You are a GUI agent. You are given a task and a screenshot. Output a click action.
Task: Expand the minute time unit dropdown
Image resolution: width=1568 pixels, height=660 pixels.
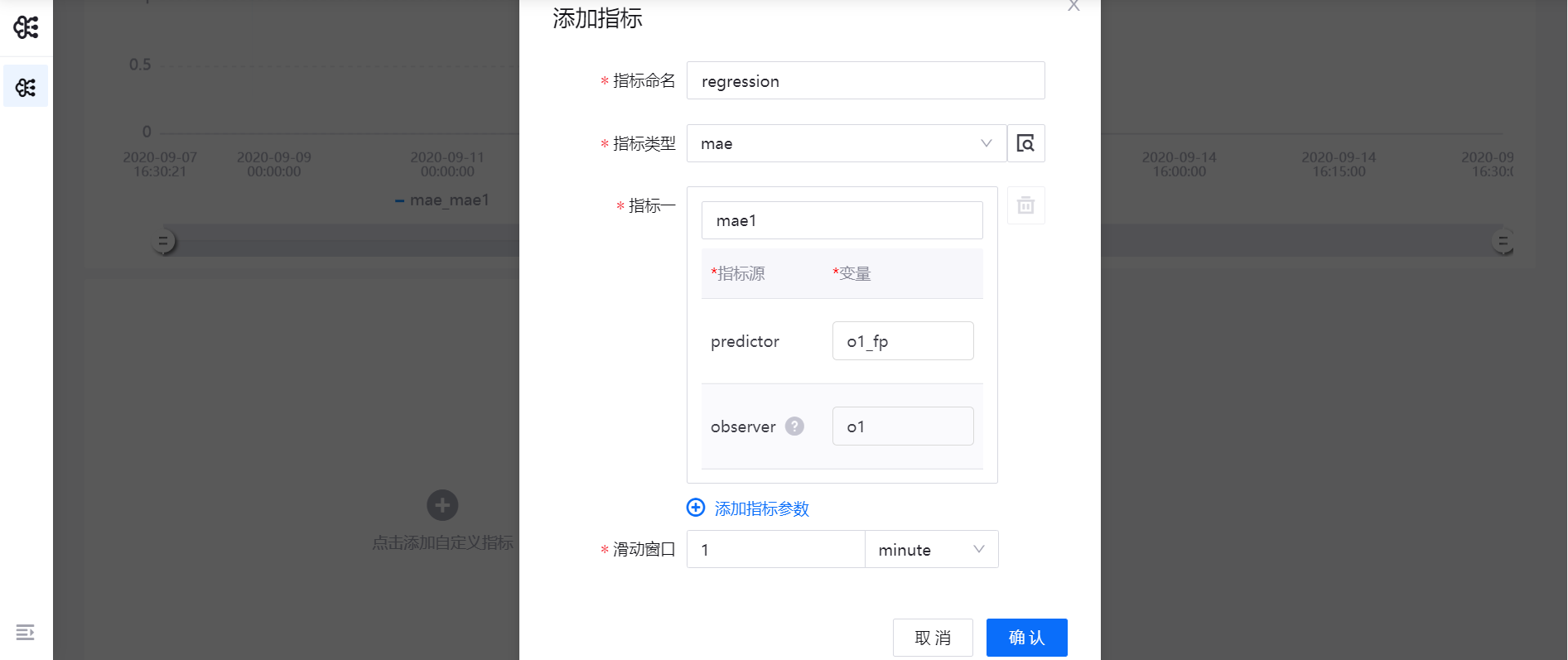click(931, 550)
